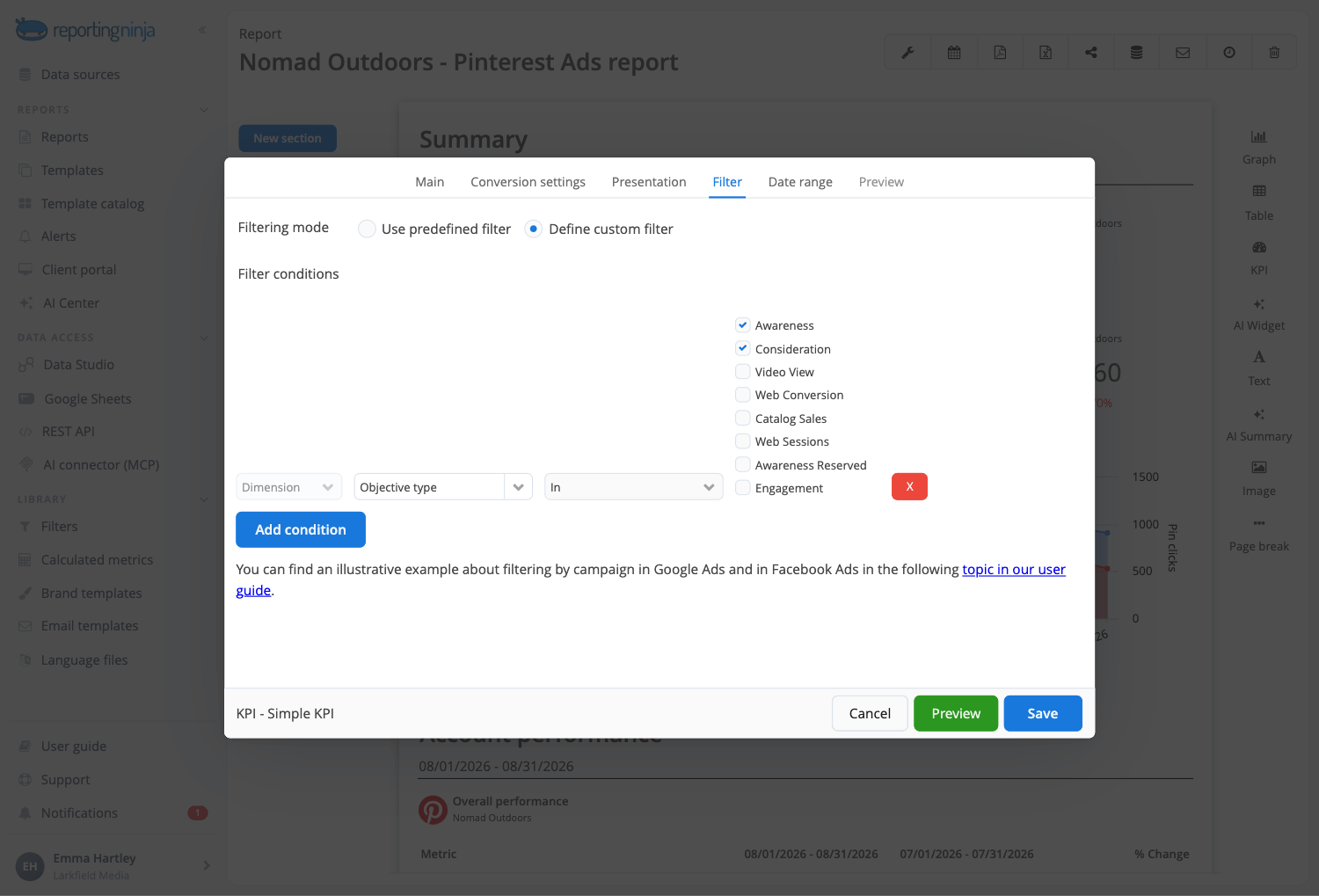Collapse the sidebar with double chevron icon
Screen dimensions: 1319x896
(x=202, y=30)
